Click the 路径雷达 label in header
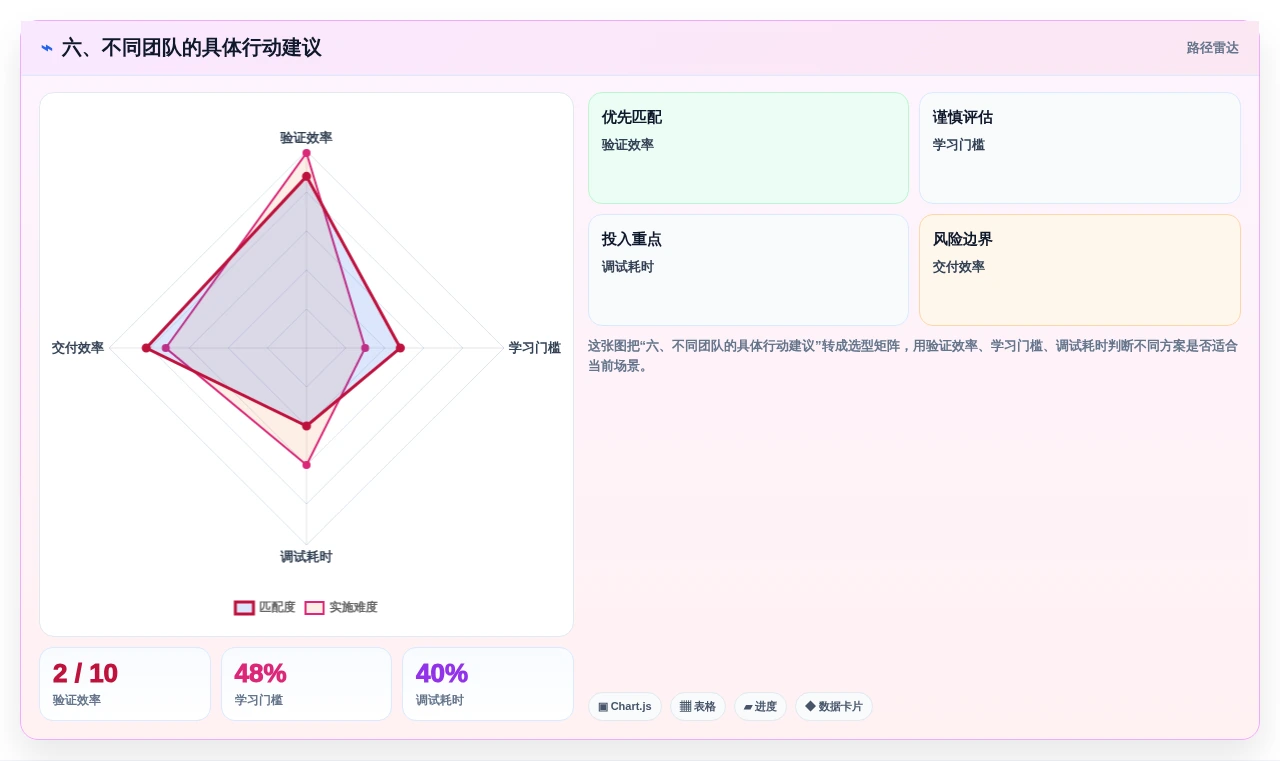This screenshot has width=1280, height=761. tap(1212, 48)
